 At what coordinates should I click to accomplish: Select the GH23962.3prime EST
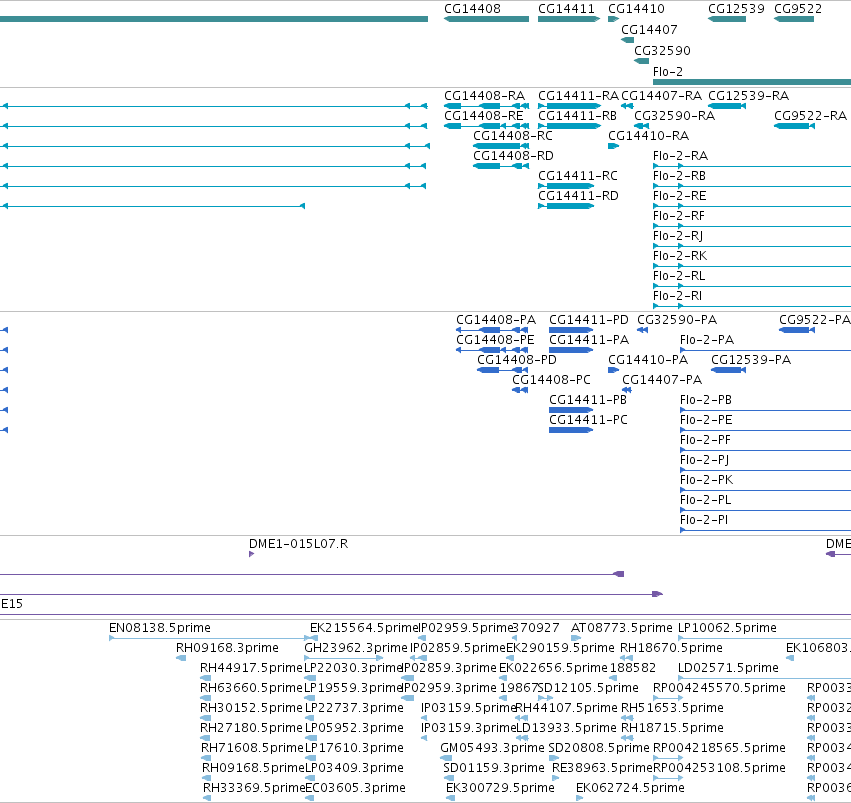[355, 648]
